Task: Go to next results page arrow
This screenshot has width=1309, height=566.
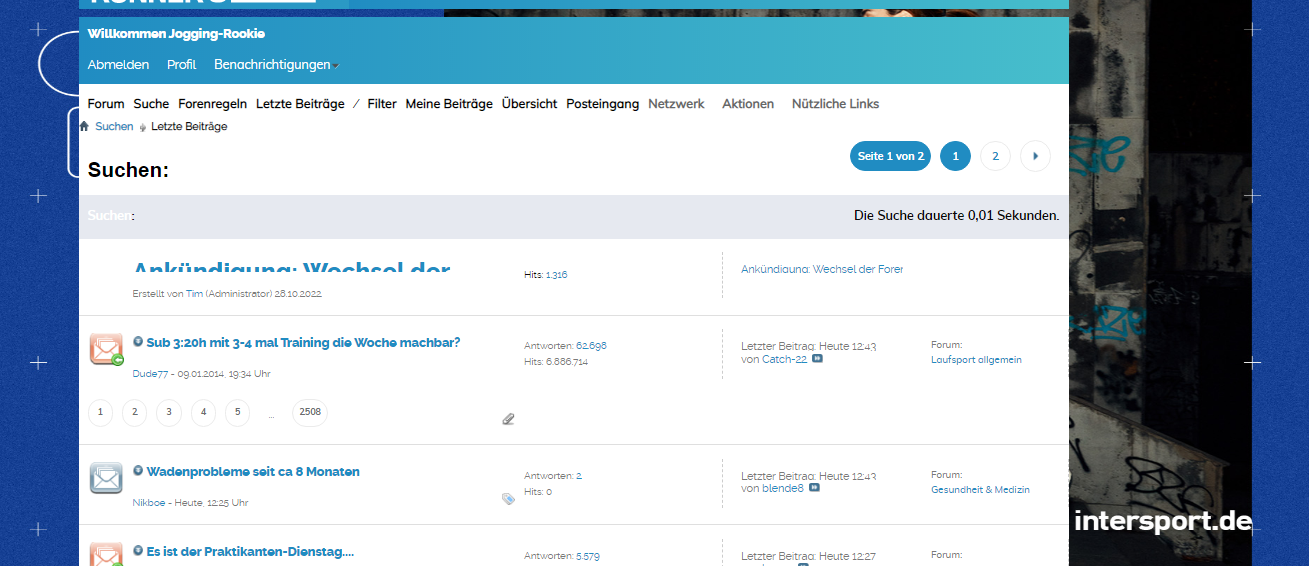Action: click(1035, 156)
